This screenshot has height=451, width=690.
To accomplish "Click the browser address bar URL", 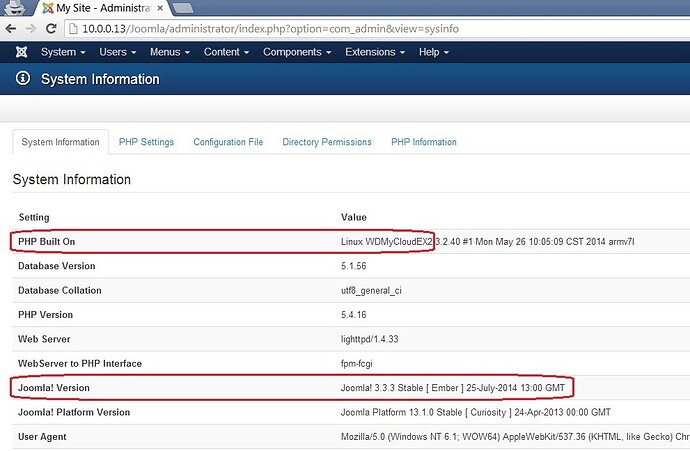I will (270, 29).
